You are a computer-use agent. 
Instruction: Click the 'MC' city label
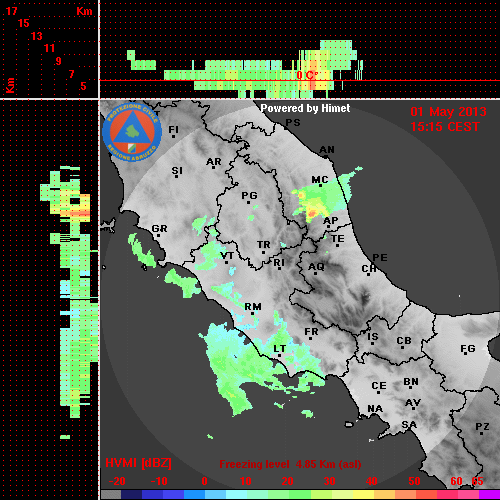(x=320, y=180)
